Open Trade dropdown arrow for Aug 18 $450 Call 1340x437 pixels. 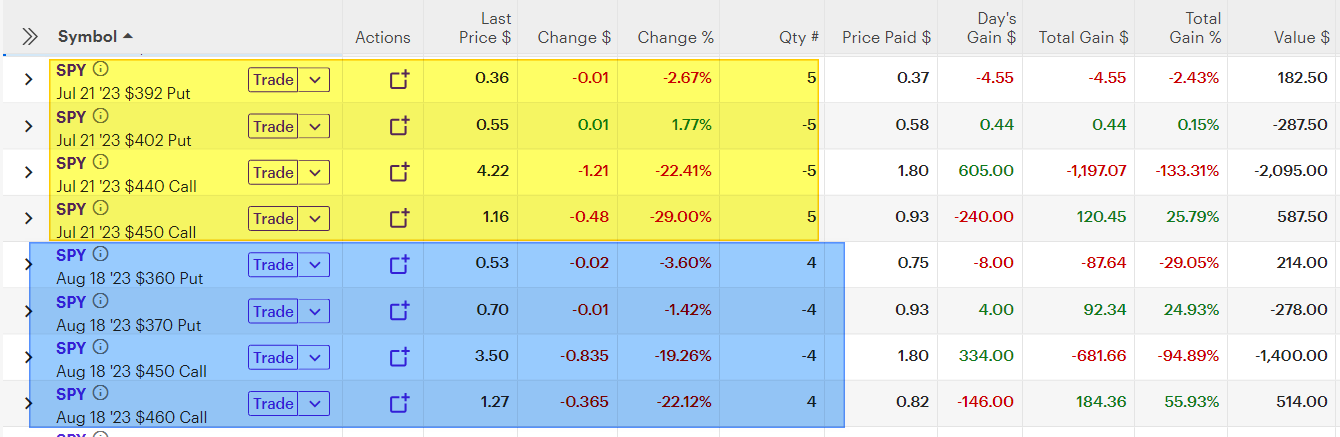[315, 357]
